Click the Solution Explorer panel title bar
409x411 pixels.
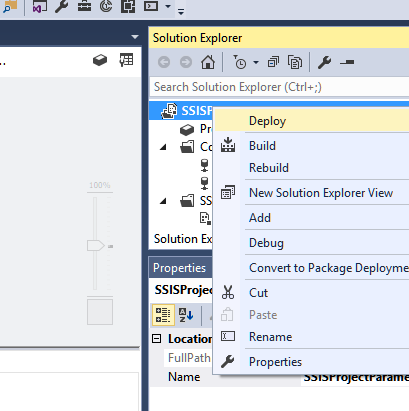click(x=279, y=38)
